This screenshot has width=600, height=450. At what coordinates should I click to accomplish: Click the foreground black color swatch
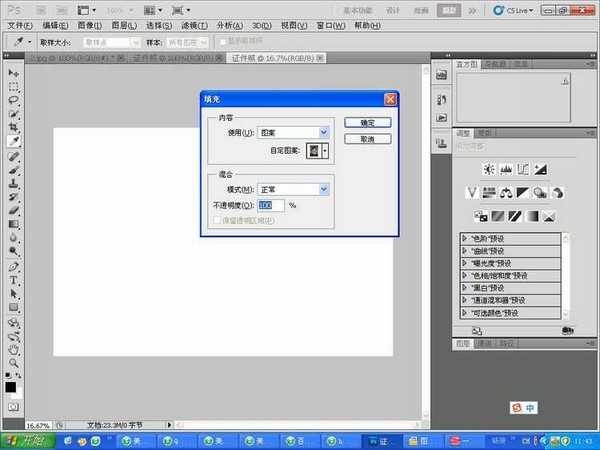(x=11, y=387)
